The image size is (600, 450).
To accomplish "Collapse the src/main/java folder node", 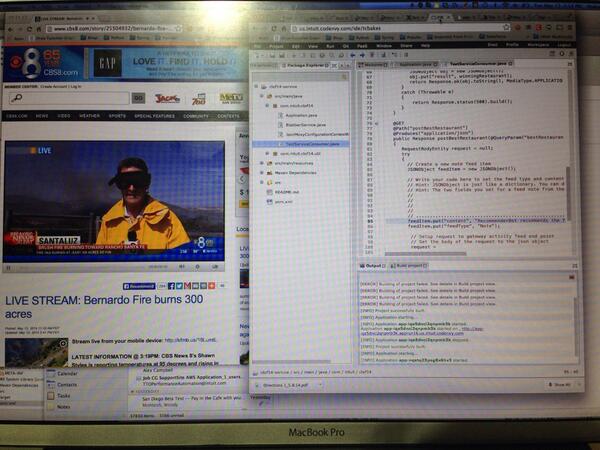I will pos(262,96).
